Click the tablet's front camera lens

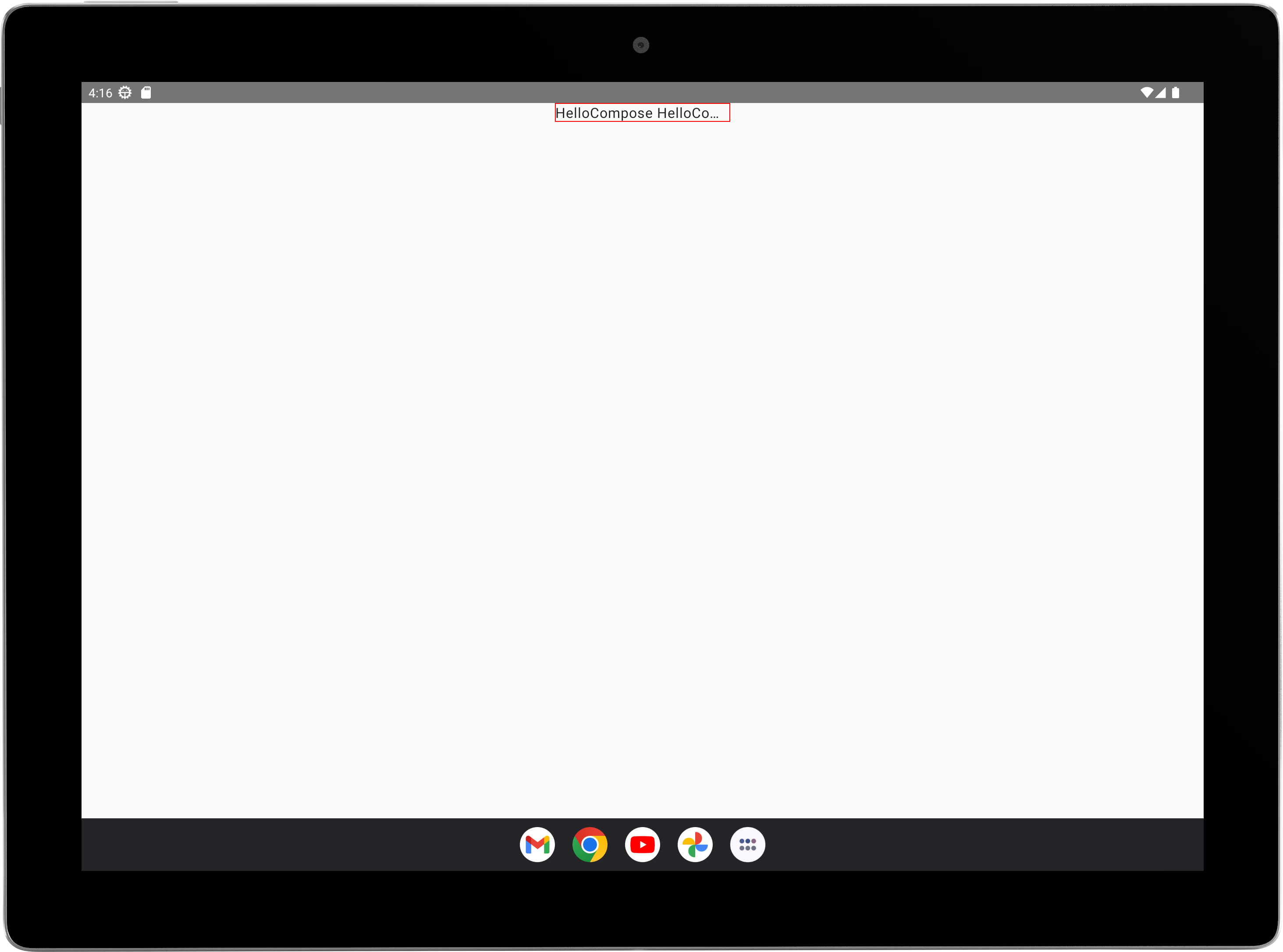(x=641, y=45)
